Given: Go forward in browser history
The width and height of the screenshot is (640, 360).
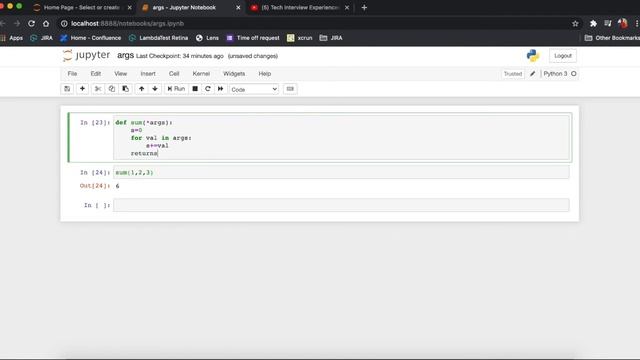Looking at the screenshot, I should coord(17,24).
